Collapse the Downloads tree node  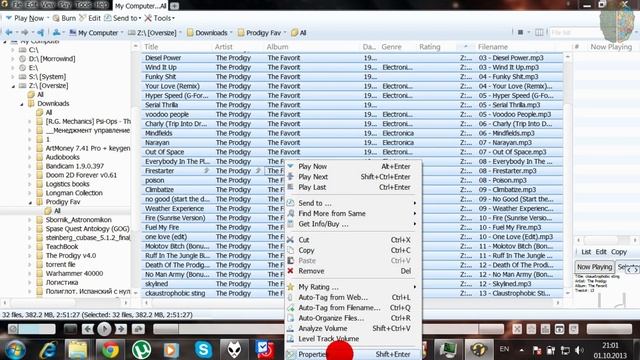(x=22, y=104)
